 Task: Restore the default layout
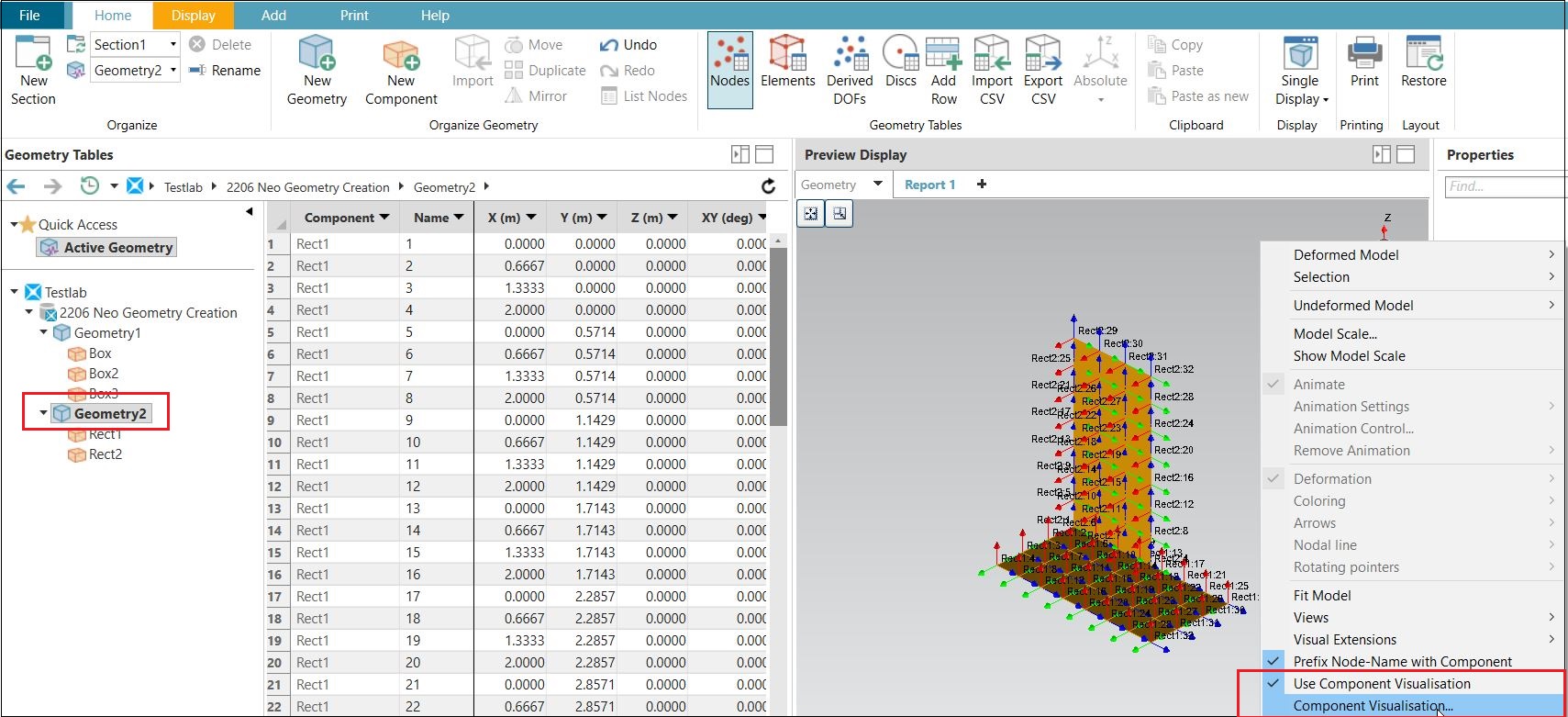1423,62
